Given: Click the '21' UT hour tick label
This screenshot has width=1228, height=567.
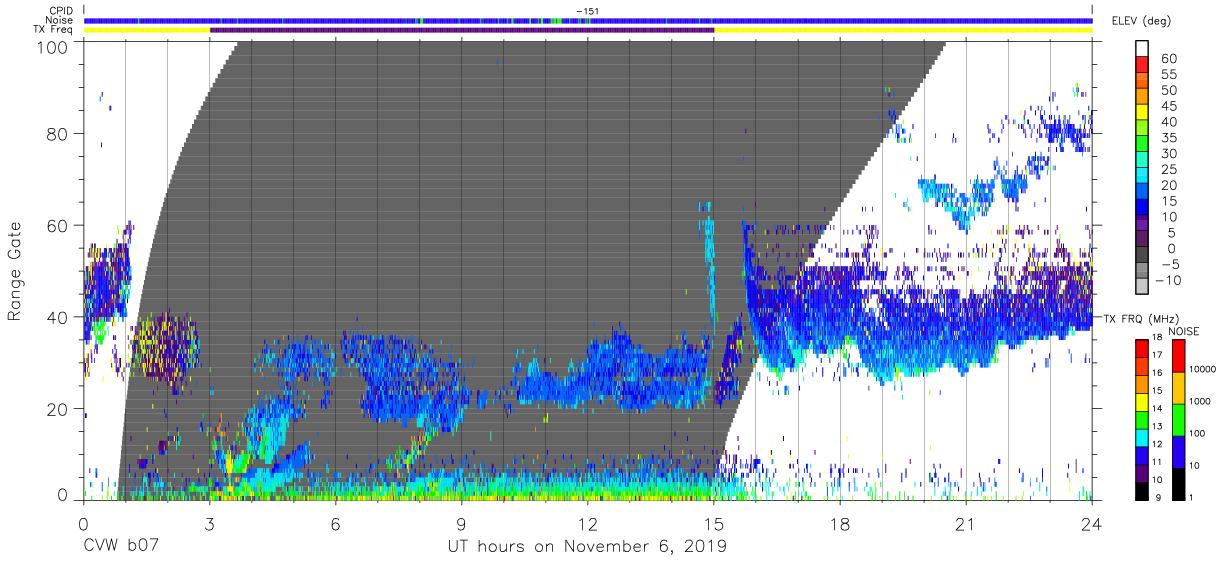Looking at the screenshot, I should click(966, 523).
